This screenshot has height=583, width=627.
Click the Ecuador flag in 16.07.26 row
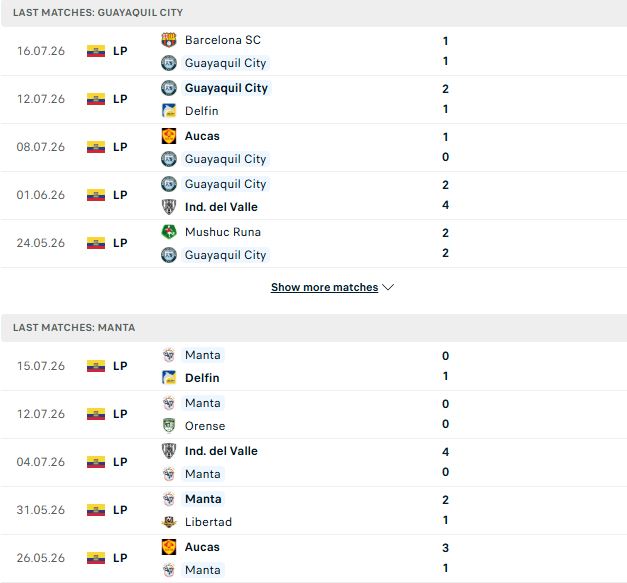tap(96, 51)
